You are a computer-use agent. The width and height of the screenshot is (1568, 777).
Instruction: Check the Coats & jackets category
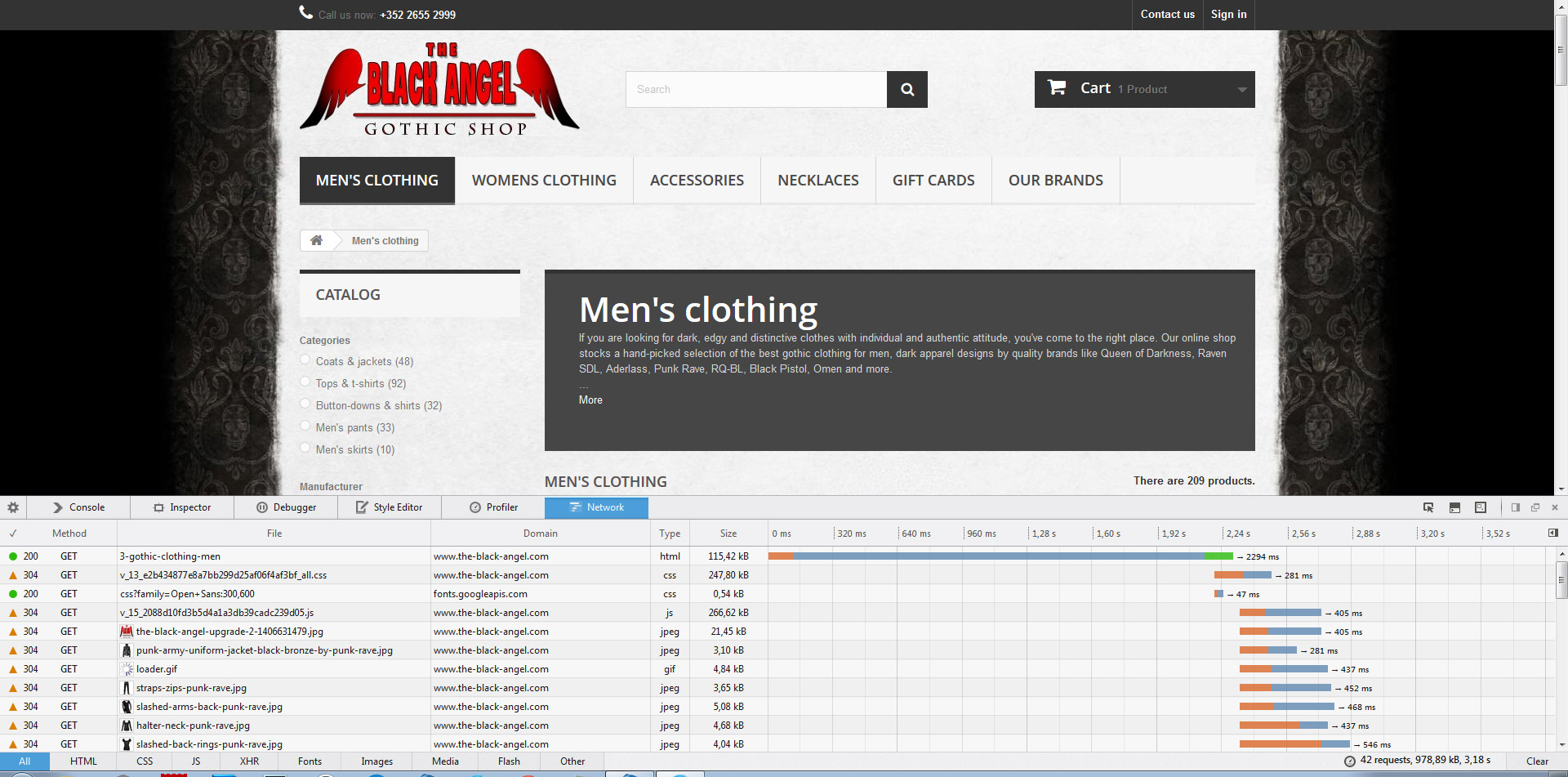(x=305, y=359)
